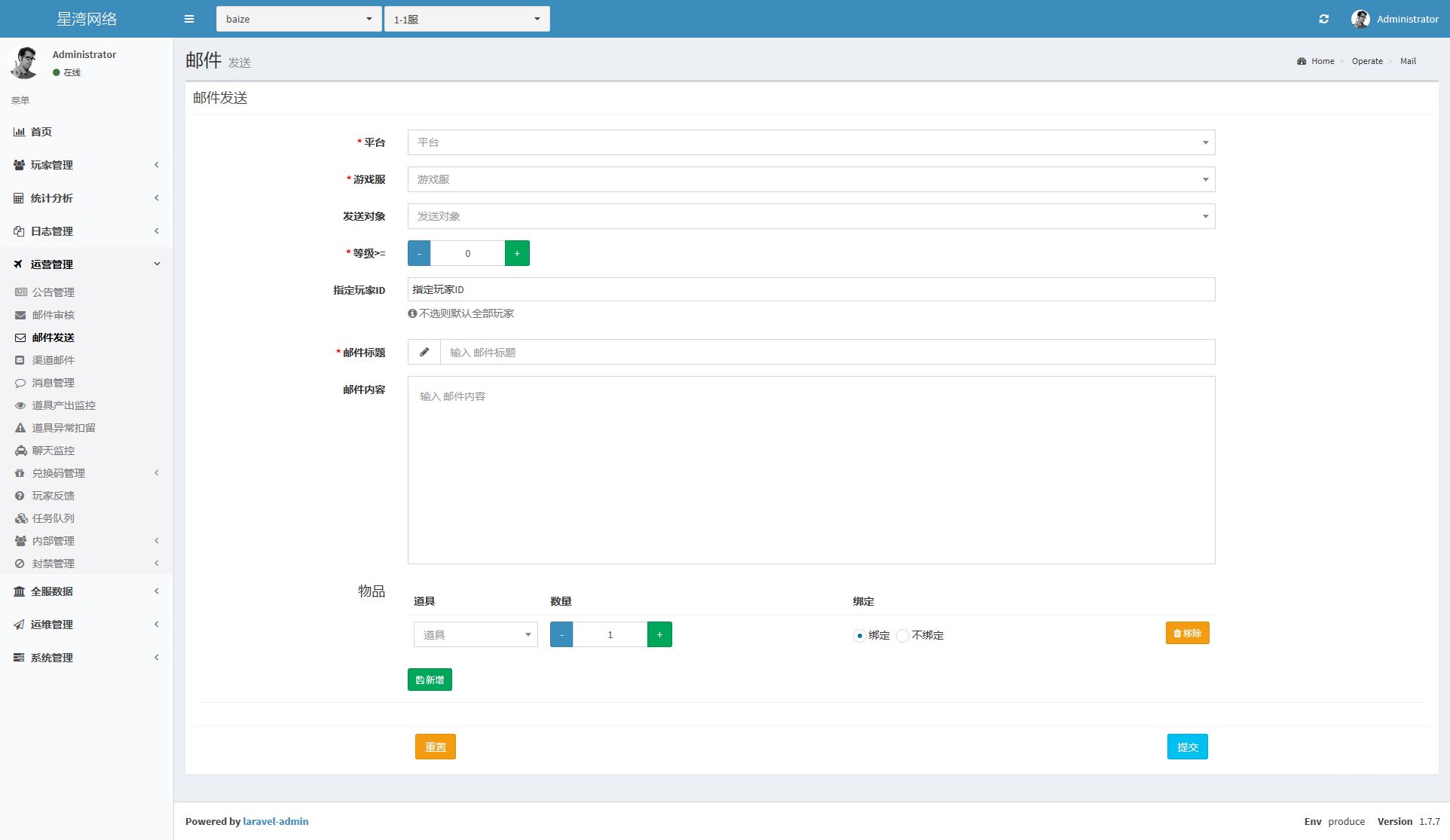
Task: Click the eye icon for 道具产出监控
Action: 20,405
